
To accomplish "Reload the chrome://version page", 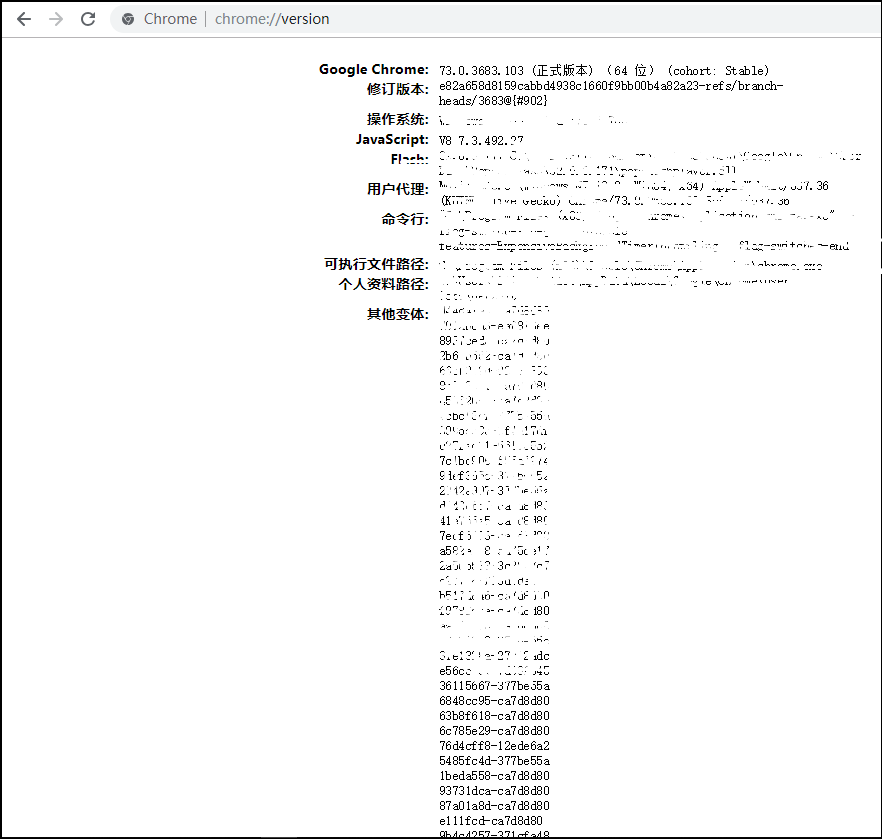I will pos(88,19).
